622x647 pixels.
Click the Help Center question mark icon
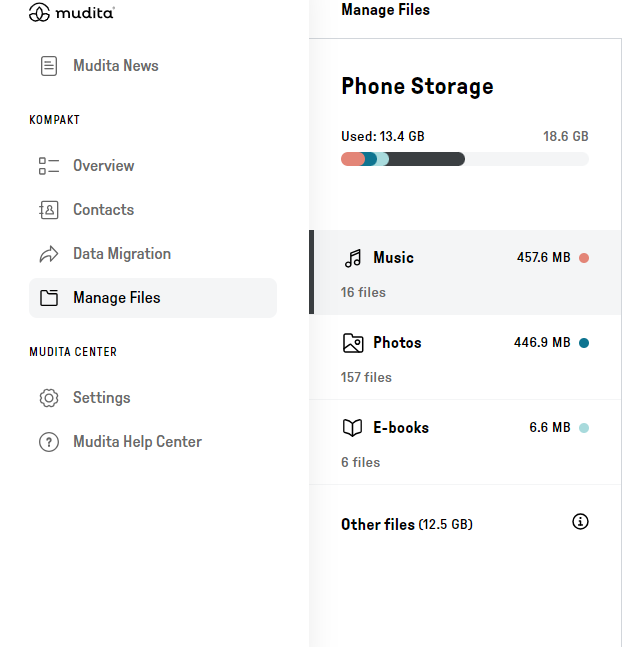(x=49, y=442)
